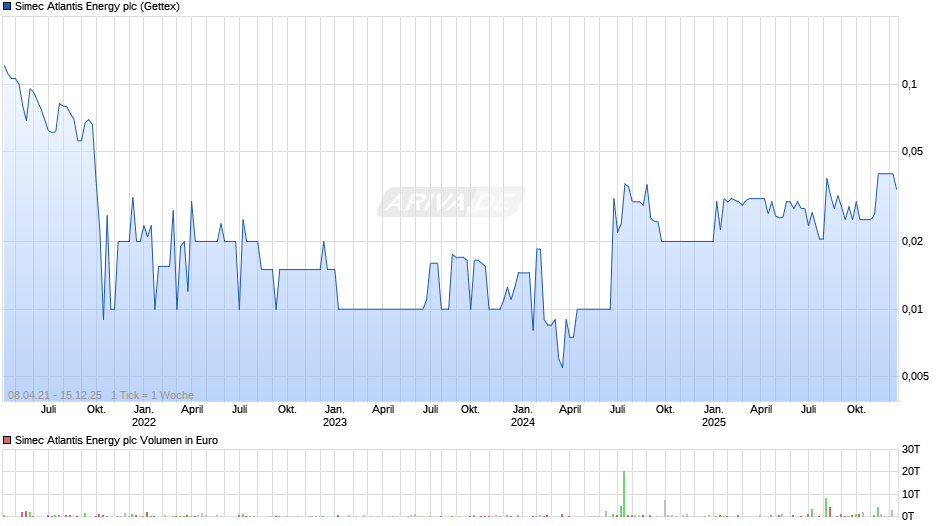Click the 'Simec Atlantis Energy plc Volumen in Euro' label
Screen dimensions: 940x526
pyautogui.click(x=116, y=440)
